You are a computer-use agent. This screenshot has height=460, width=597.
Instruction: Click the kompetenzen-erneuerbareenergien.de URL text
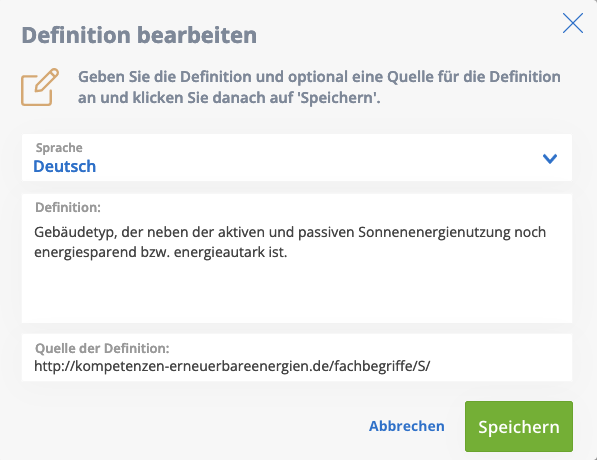click(x=232, y=366)
